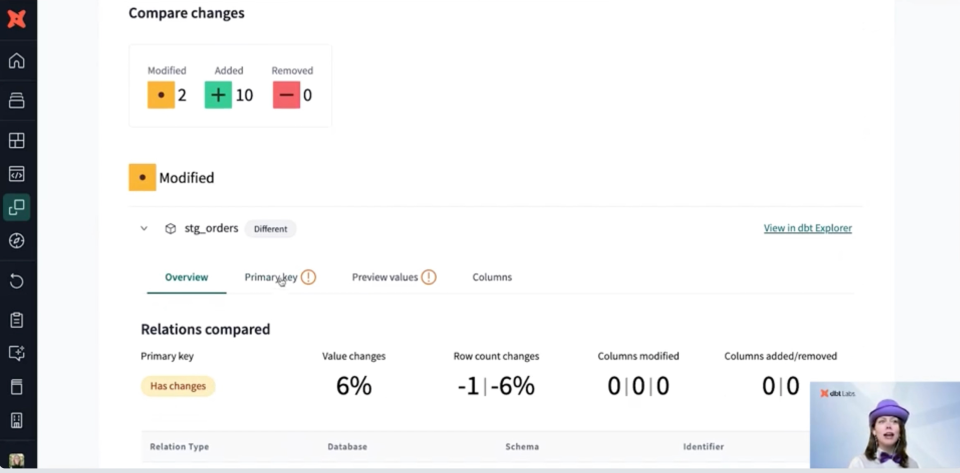The width and height of the screenshot is (960, 473).
Task: Open the clipboard sidebar icon
Action: [x=17, y=320]
